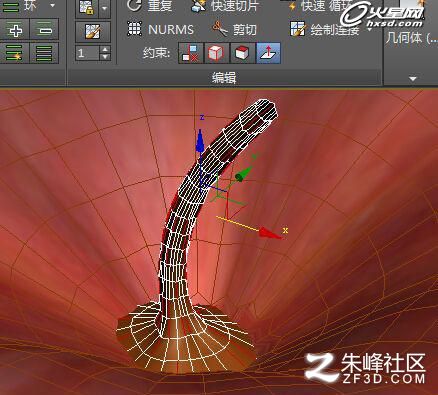Open the 编辑 panel title bar
The image size is (438, 395).
coord(224,78)
